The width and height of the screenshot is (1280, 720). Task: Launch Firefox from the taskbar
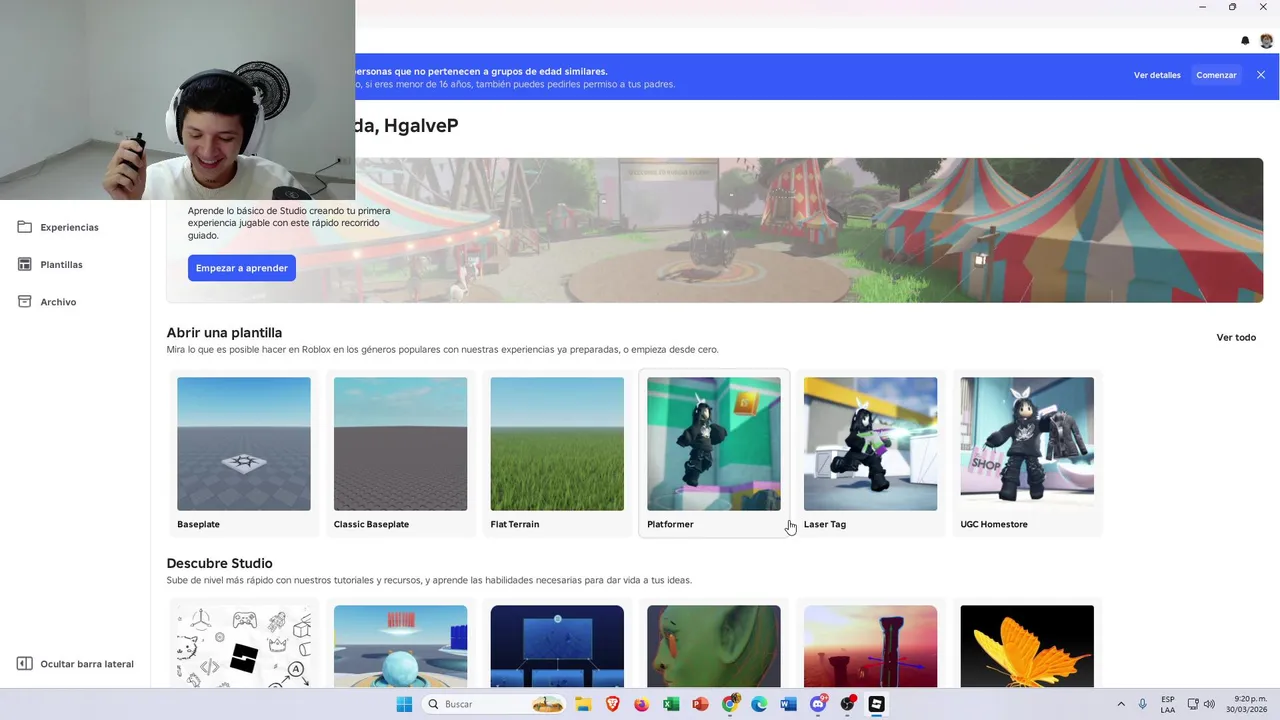[641, 704]
